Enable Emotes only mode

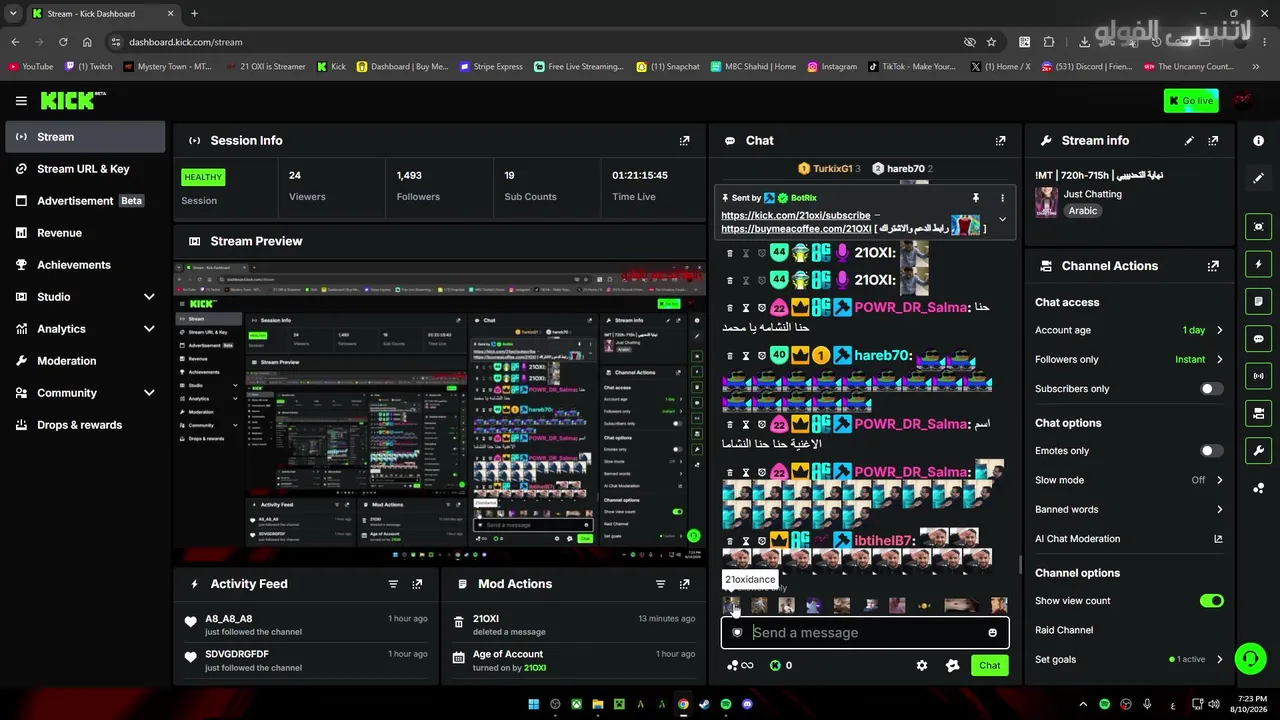tap(1211, 451)
